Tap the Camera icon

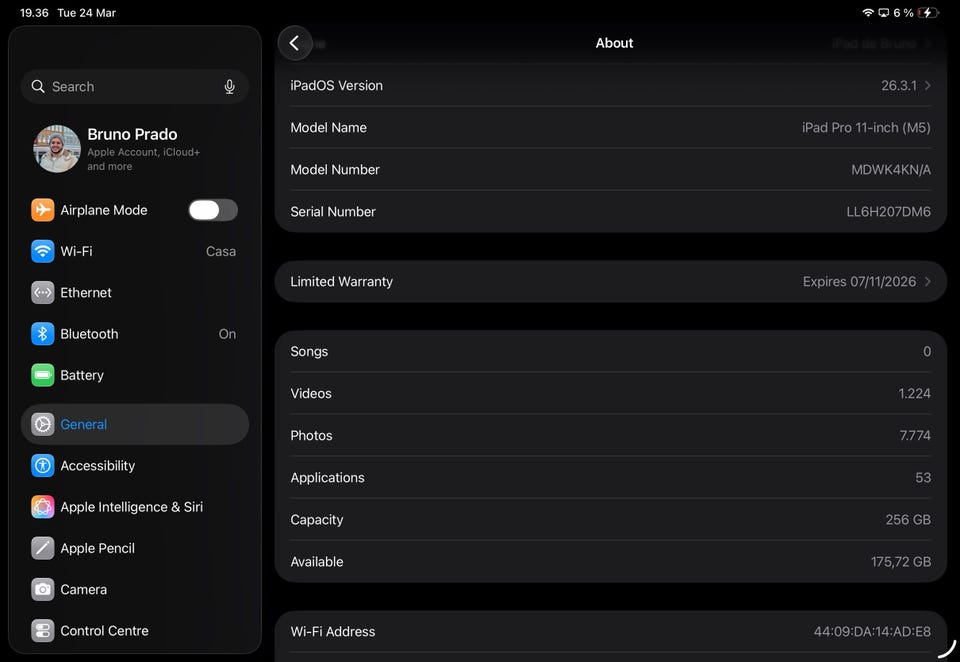pyautogui.click(x=43, y=590)
